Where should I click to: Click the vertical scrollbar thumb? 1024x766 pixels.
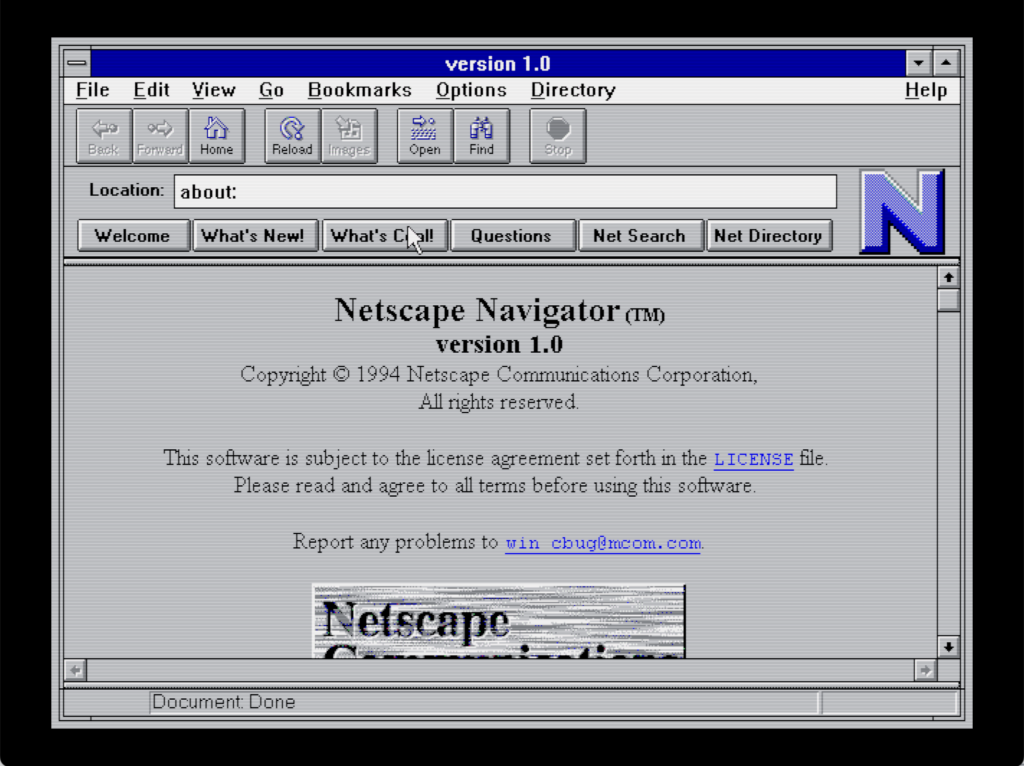948,300
